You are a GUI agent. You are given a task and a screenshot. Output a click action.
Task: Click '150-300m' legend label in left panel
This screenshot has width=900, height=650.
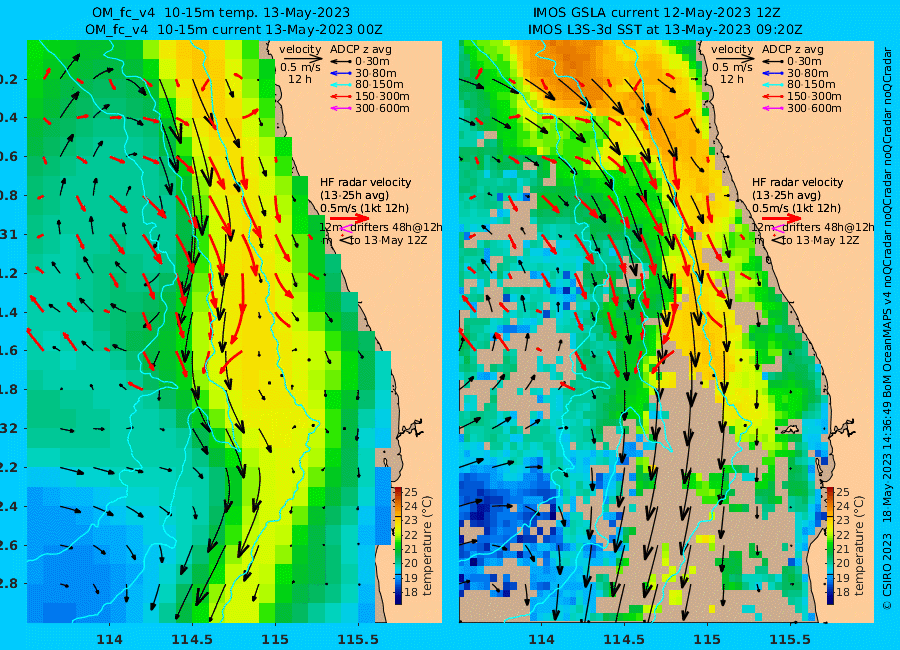pyautogui.click(x=382, y=96)
